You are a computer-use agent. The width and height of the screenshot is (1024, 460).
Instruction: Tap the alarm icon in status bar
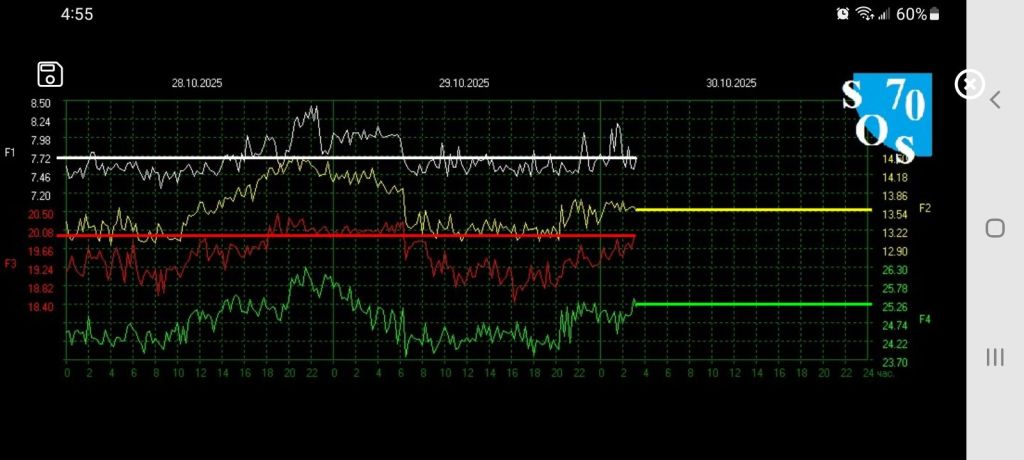pyautogui.click(x=843, y=14)
